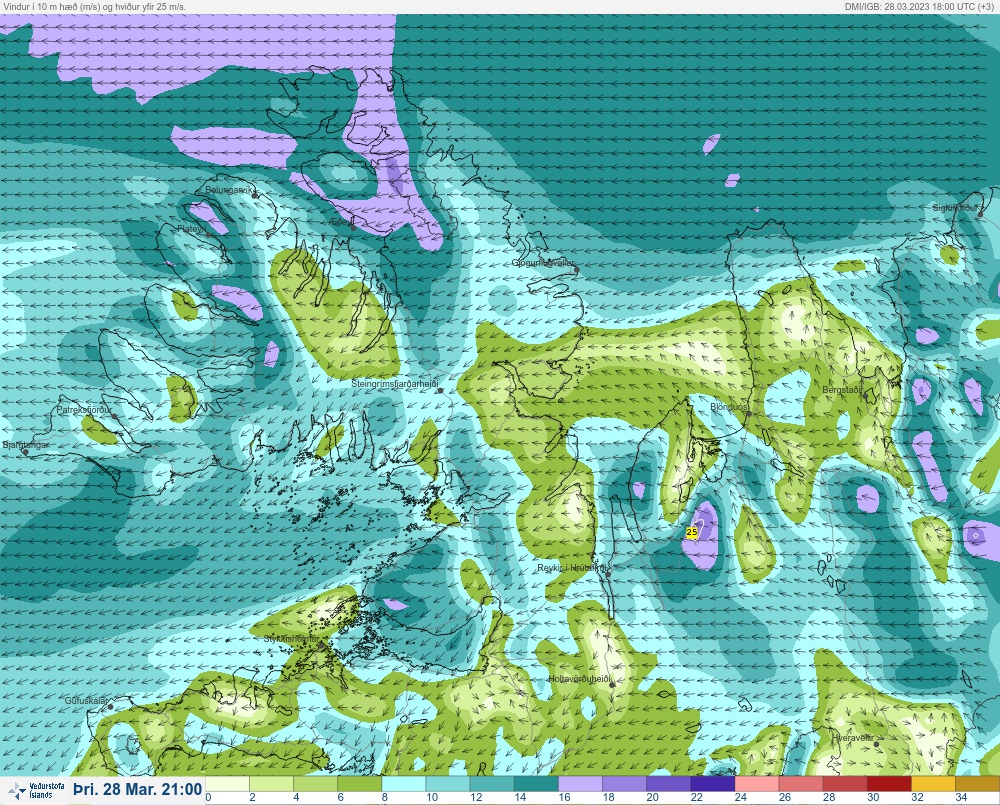Pick the 28–30 m/s red legend swatch
This screenshot has width=1000, height=805.
(845, 784)
